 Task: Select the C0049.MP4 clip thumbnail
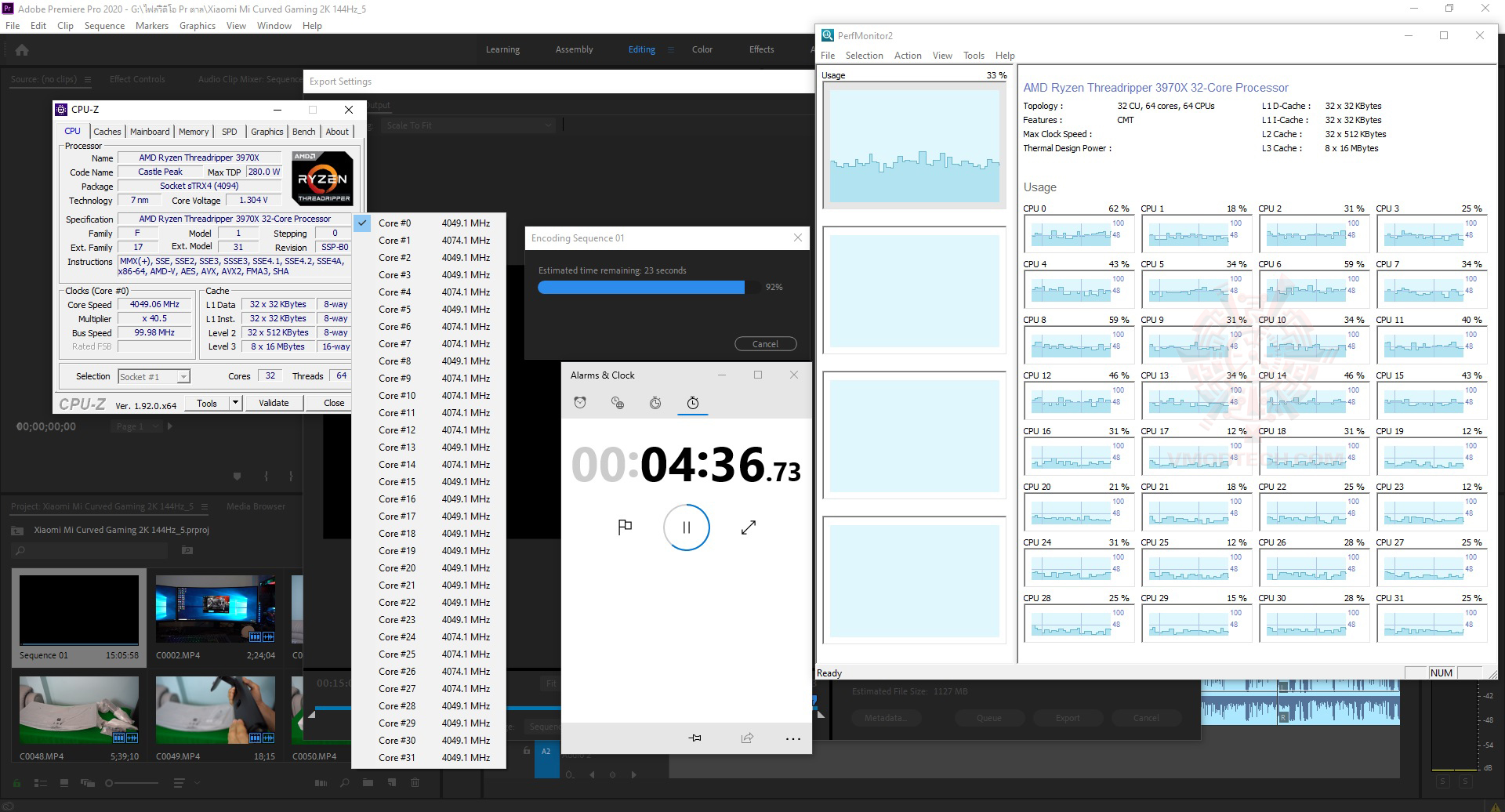216,709
